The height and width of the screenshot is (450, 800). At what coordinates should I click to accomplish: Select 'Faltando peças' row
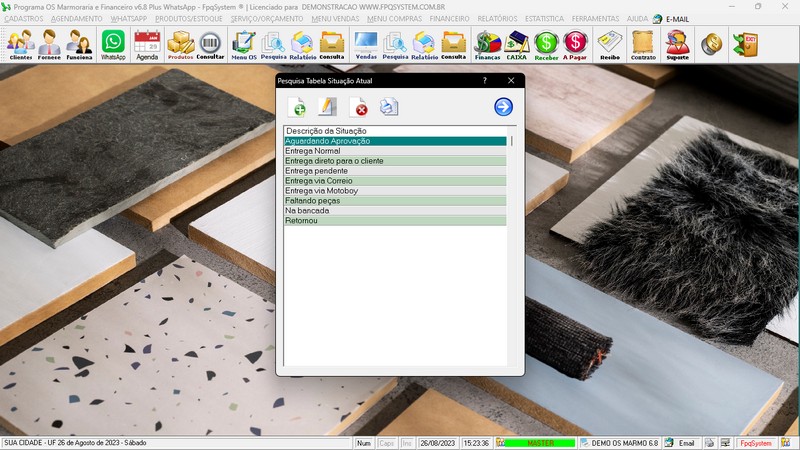313,201
